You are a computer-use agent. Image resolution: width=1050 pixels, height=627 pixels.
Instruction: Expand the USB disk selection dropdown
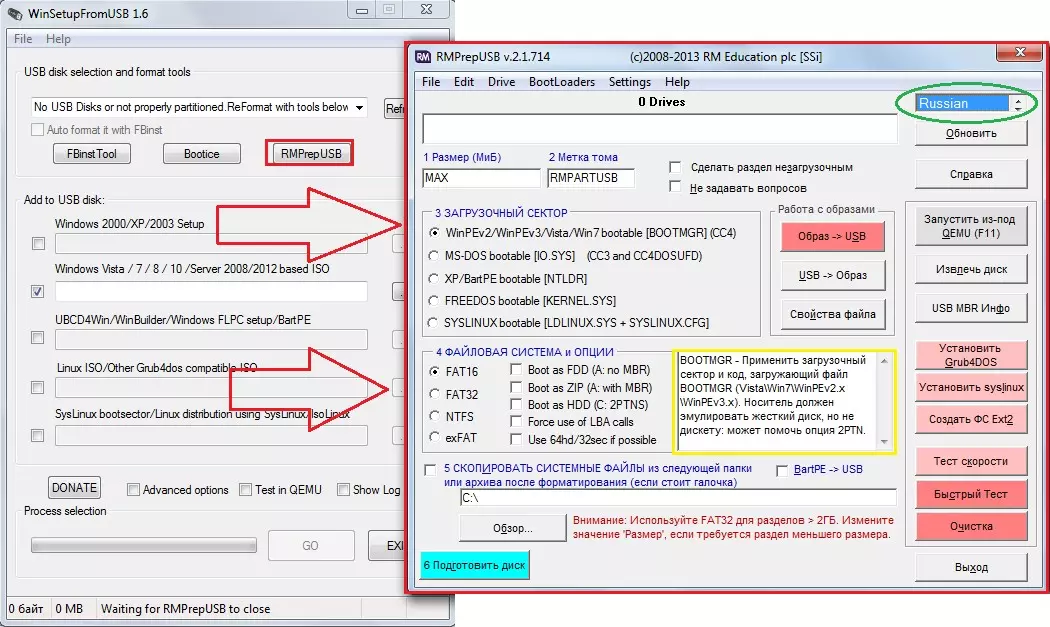click(x=360, y=107)
